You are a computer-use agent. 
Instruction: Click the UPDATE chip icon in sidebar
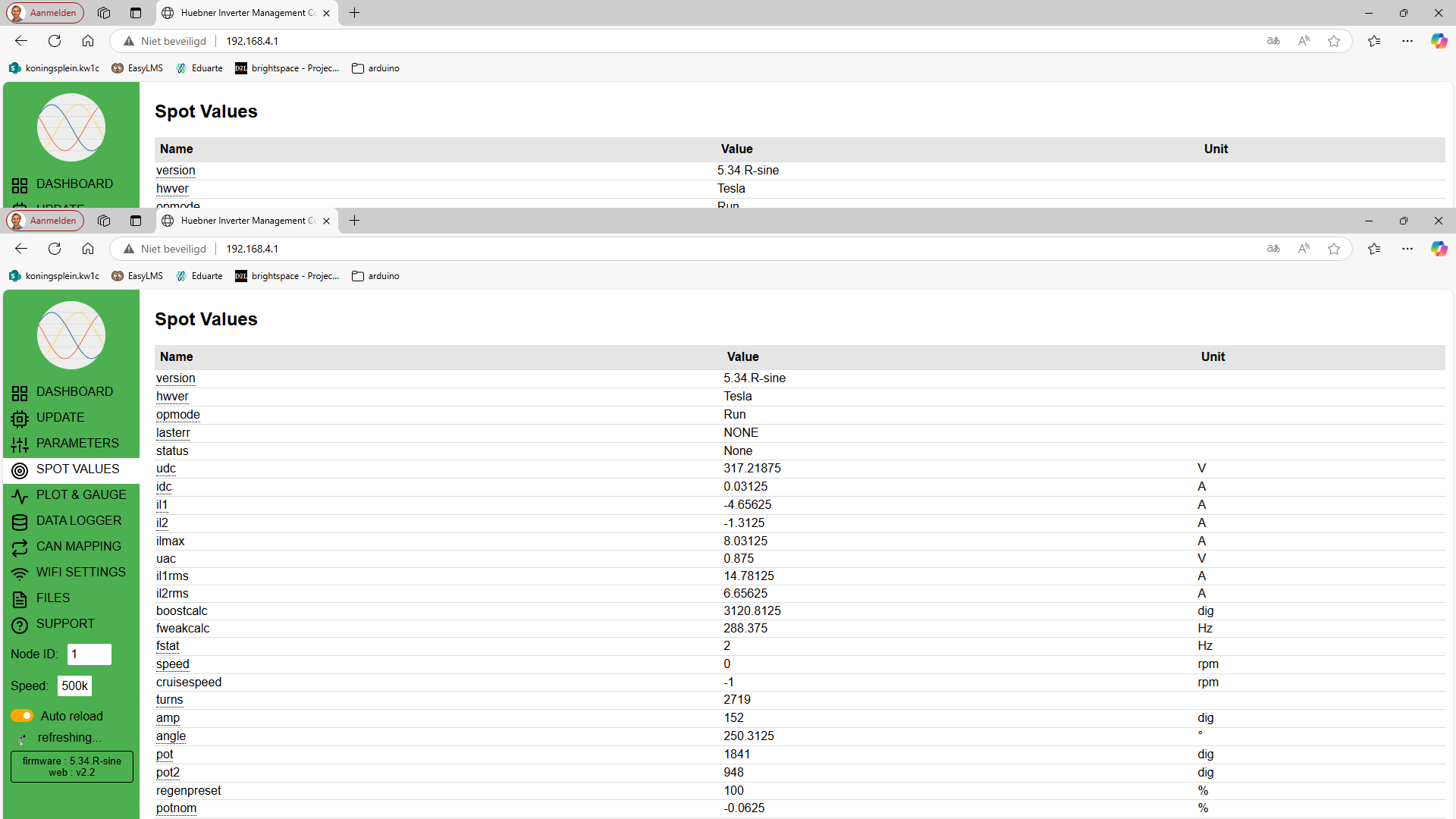pos(20,419)
